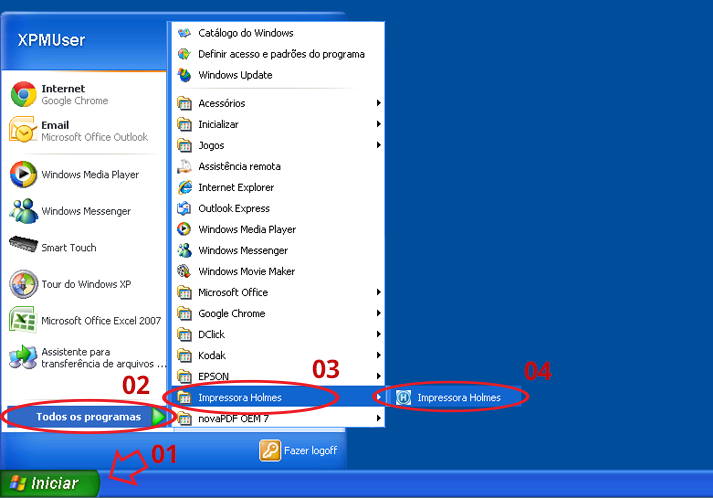
Task: Click the Catálogo do Windows icon
Action: [184, 33]
